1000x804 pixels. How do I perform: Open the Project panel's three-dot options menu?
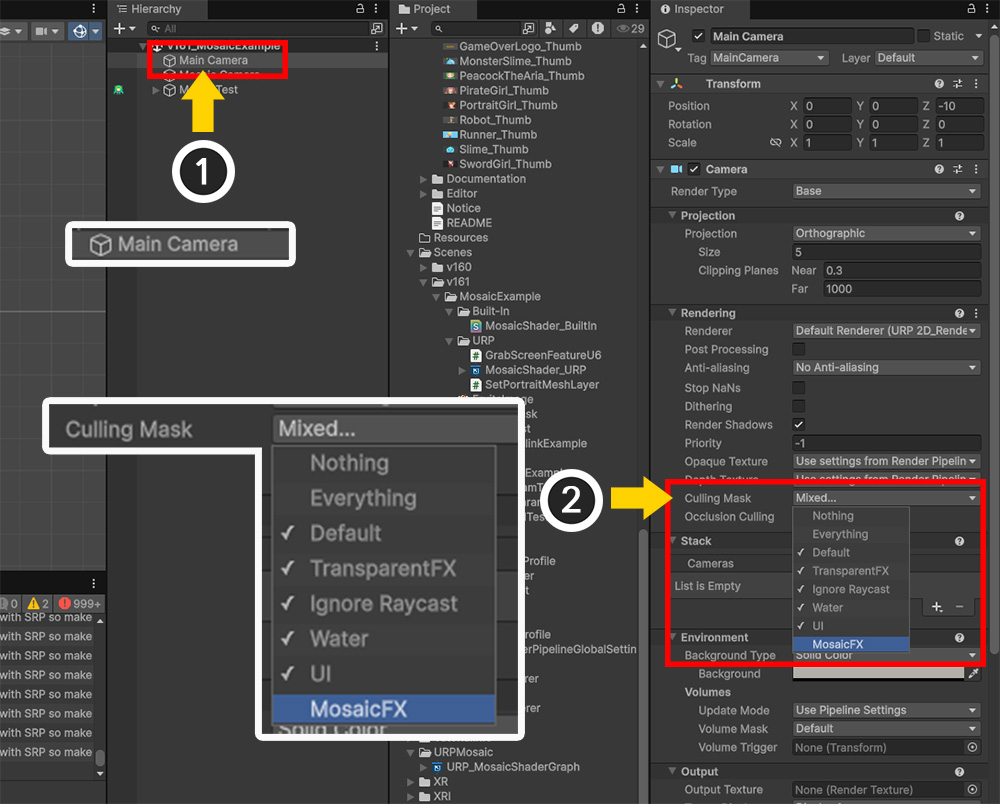637,8
